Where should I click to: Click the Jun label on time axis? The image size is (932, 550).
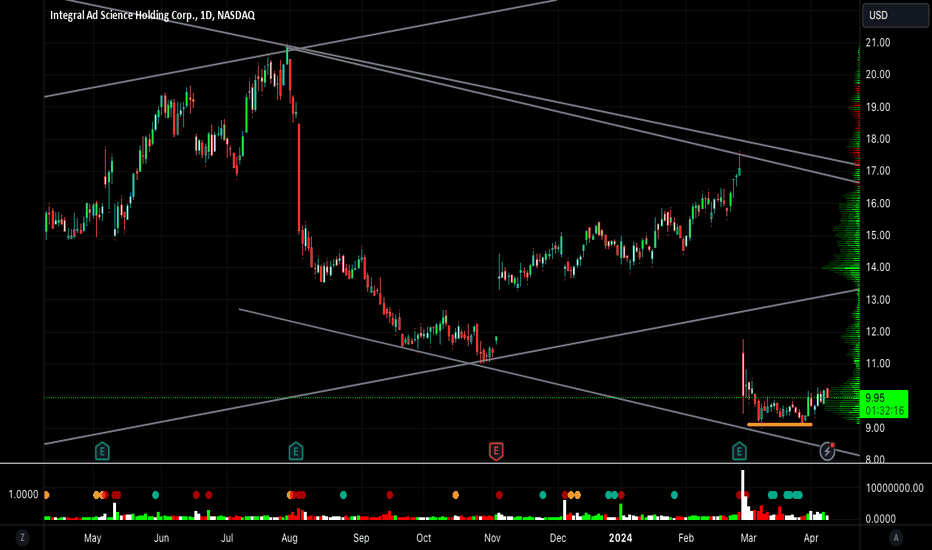coord(161,538)
